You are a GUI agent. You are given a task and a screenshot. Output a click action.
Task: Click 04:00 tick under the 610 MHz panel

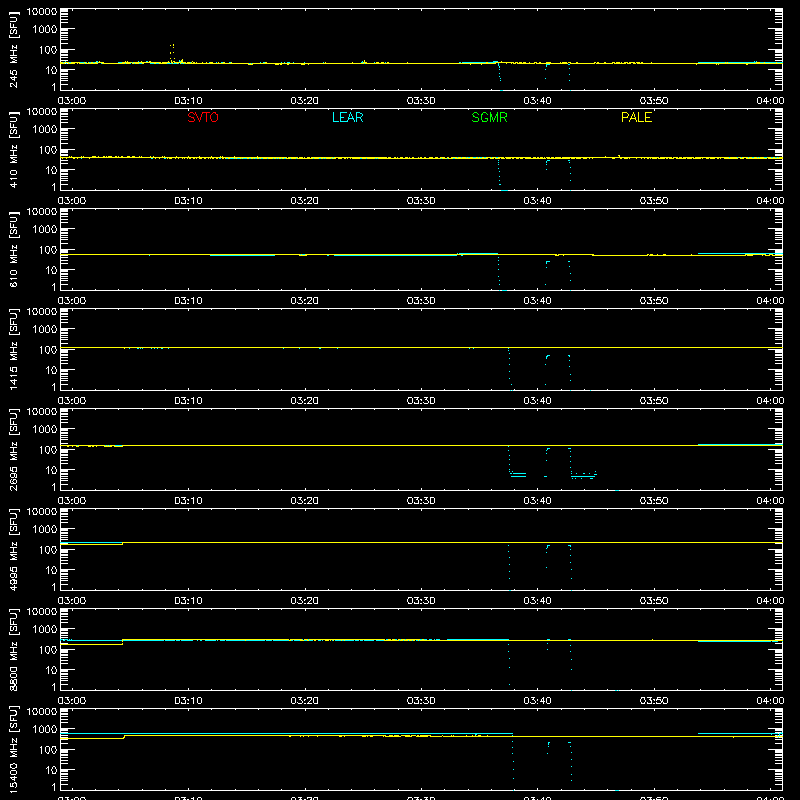pos(770,301)
